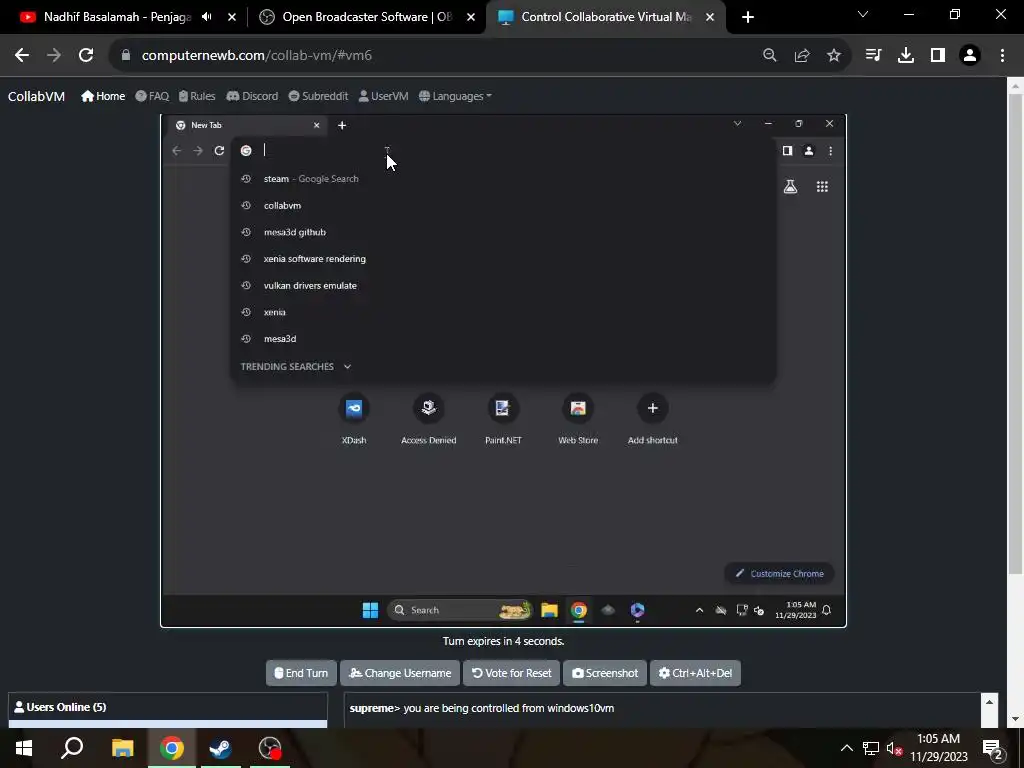Select the 'xenia' history suggestion
Image resolution: width=1024 pixels, height=768 pixels.
click(x=503, y=312)
